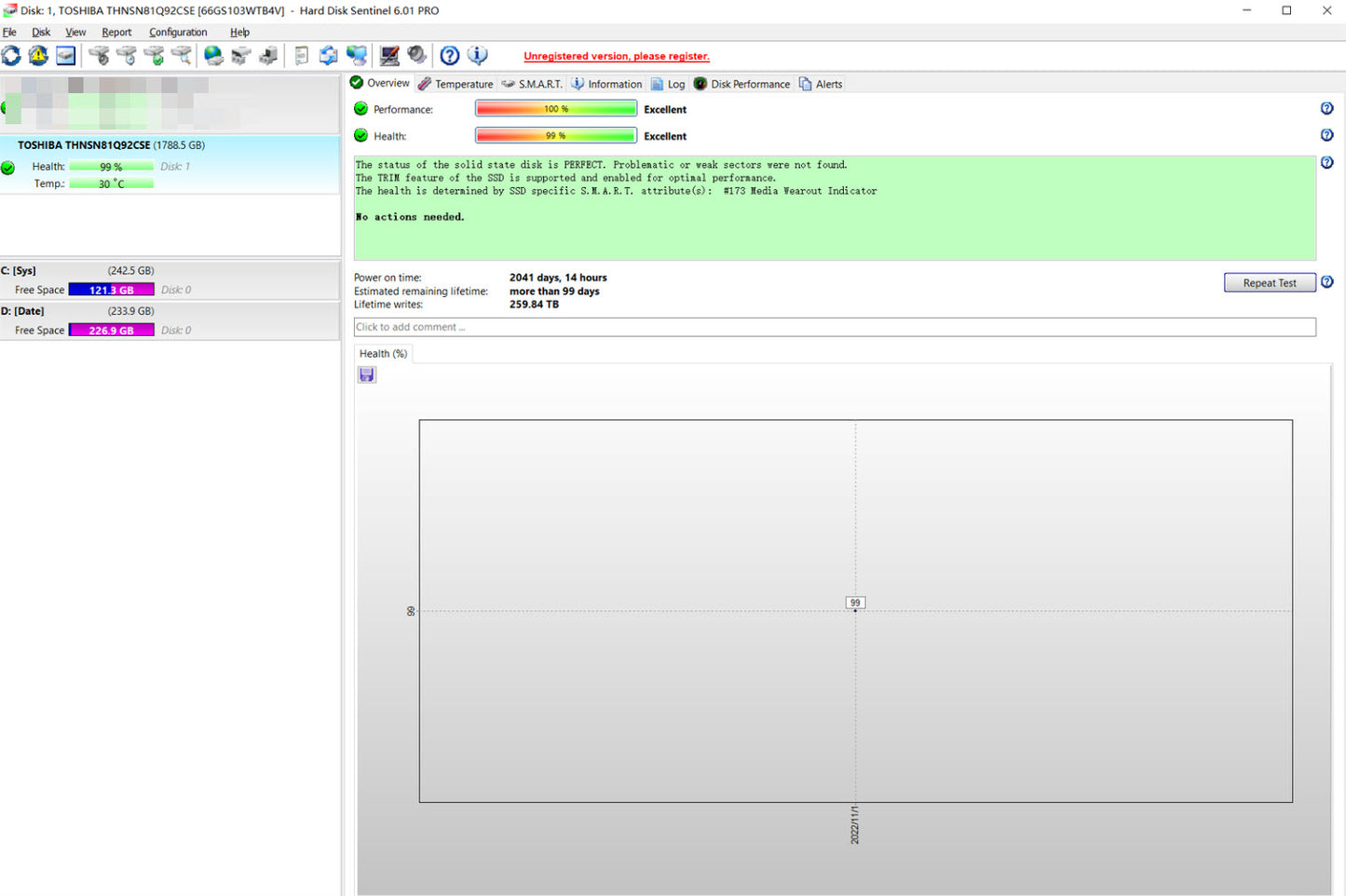The height and width of the screenshot is (896, 1346).
Task: Click the disk test with gear icon
Action: 99,56
